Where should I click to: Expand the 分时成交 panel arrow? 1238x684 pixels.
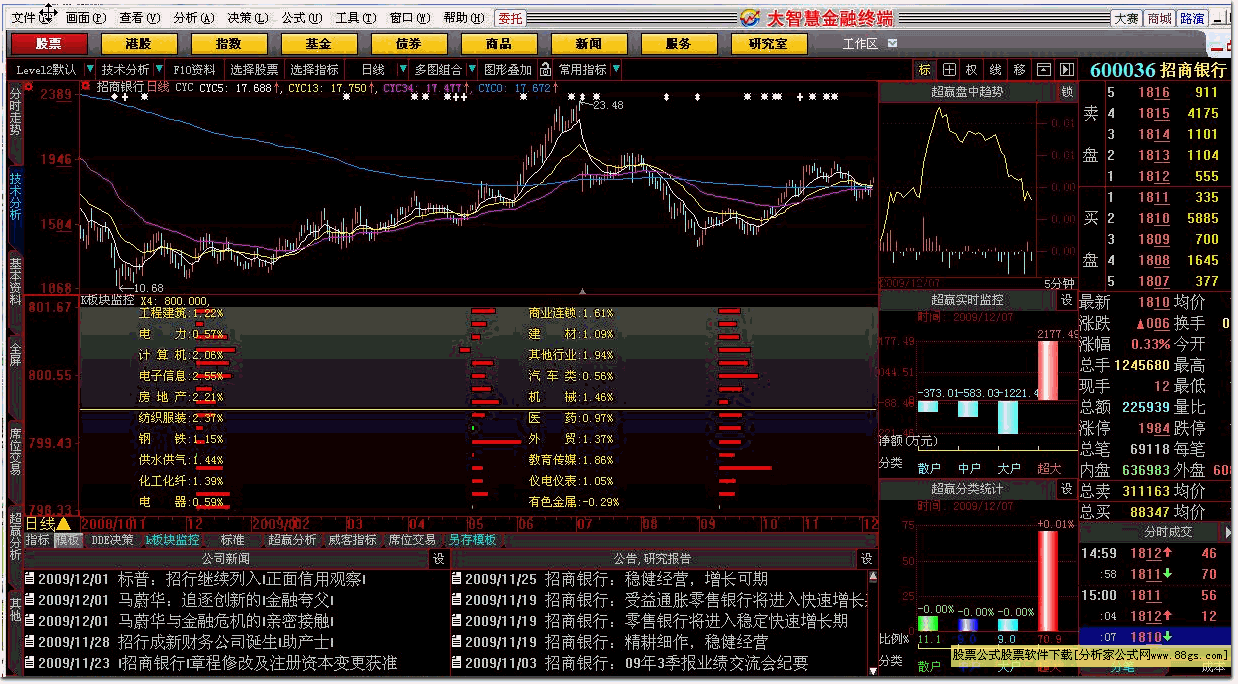[1227, 532]
